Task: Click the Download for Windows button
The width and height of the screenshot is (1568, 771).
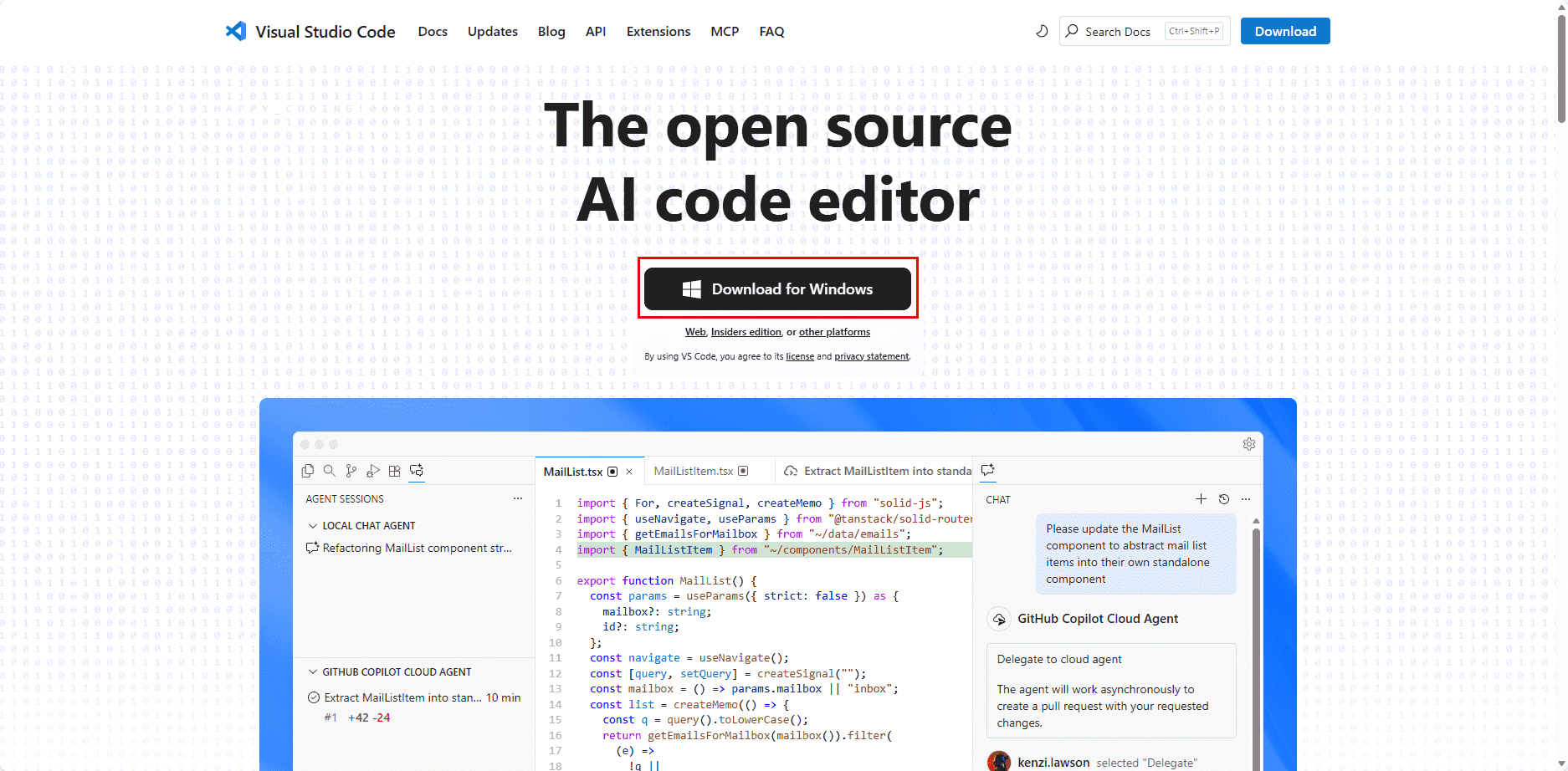Action: 777,288
